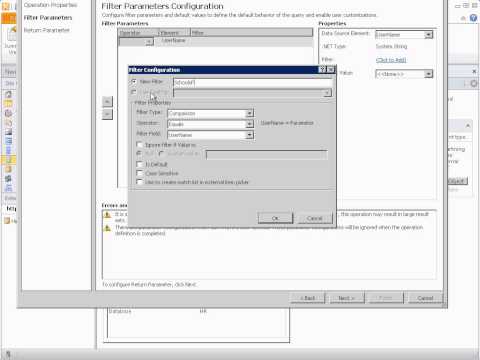The image size is (480, 360).
Task: Open the Data Sources navigation icon
Action: click(8, 169)
